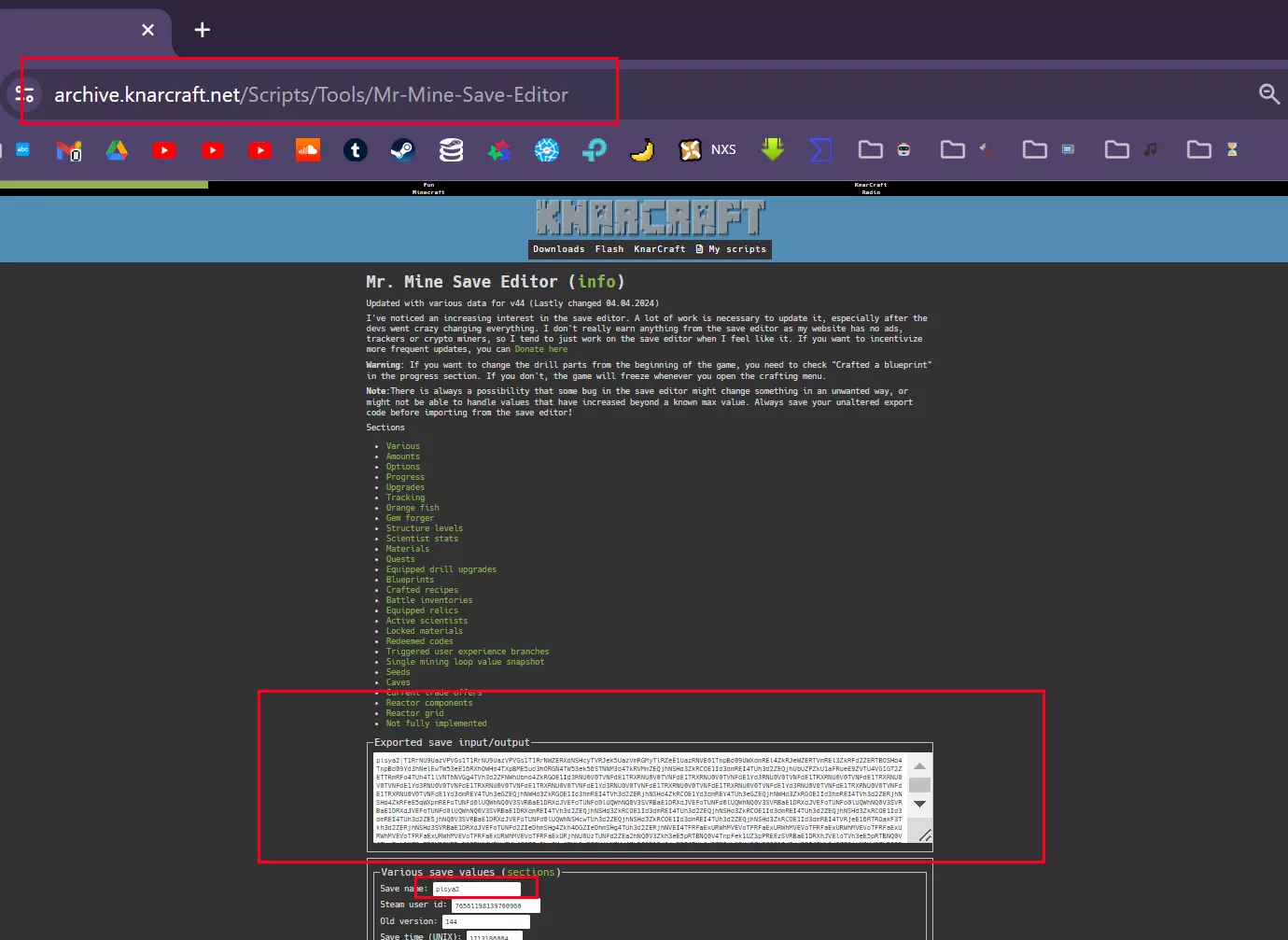1288x940 pixels.
Task: Open the blue circular snowflake bookmark
Action: click(547, 150)
